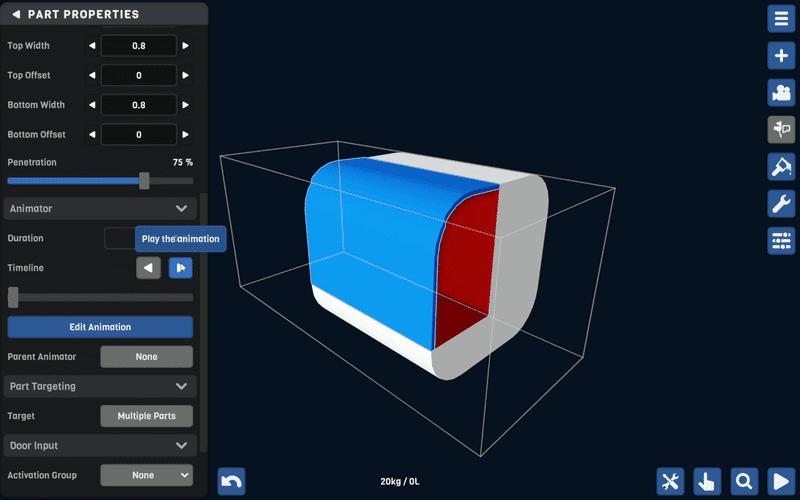Click Parent Animator None button
Screen dimensions: 800x500
pos(146,357)
